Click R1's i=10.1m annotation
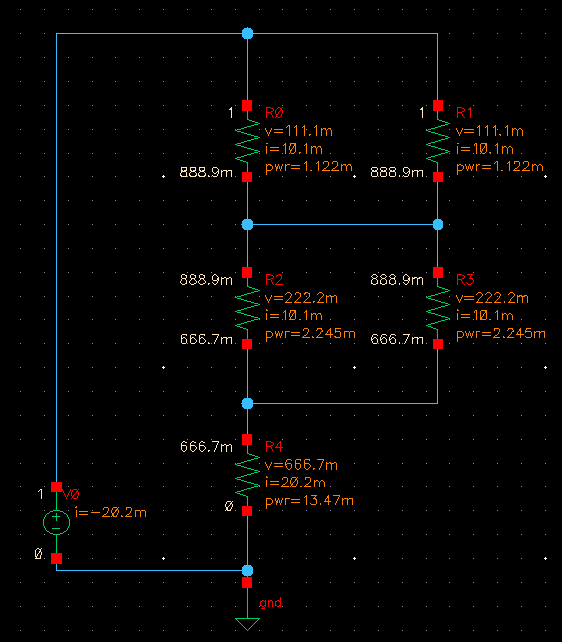 [x=485, y=149]
